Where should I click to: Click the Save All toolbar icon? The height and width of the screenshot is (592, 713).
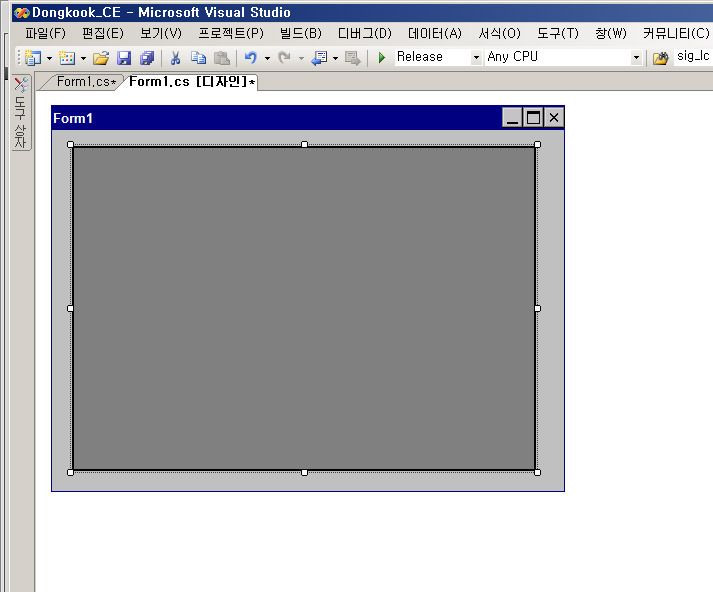pos(147,58)
